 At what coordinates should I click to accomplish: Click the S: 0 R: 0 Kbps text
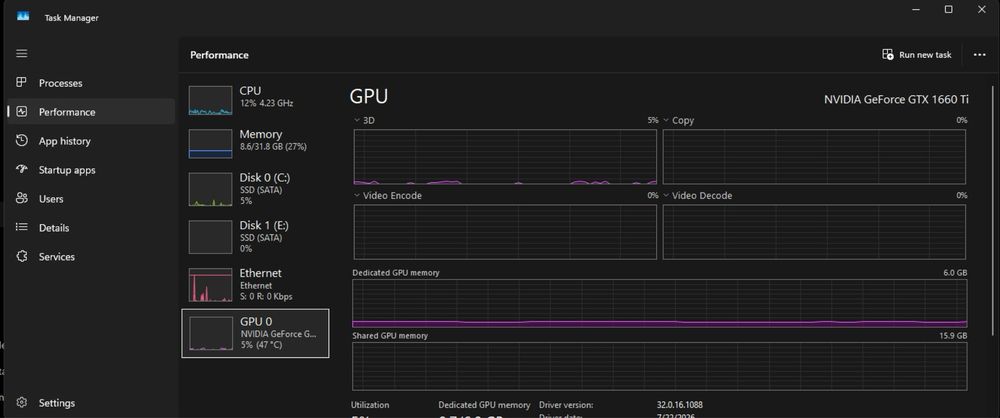[266, 297]
